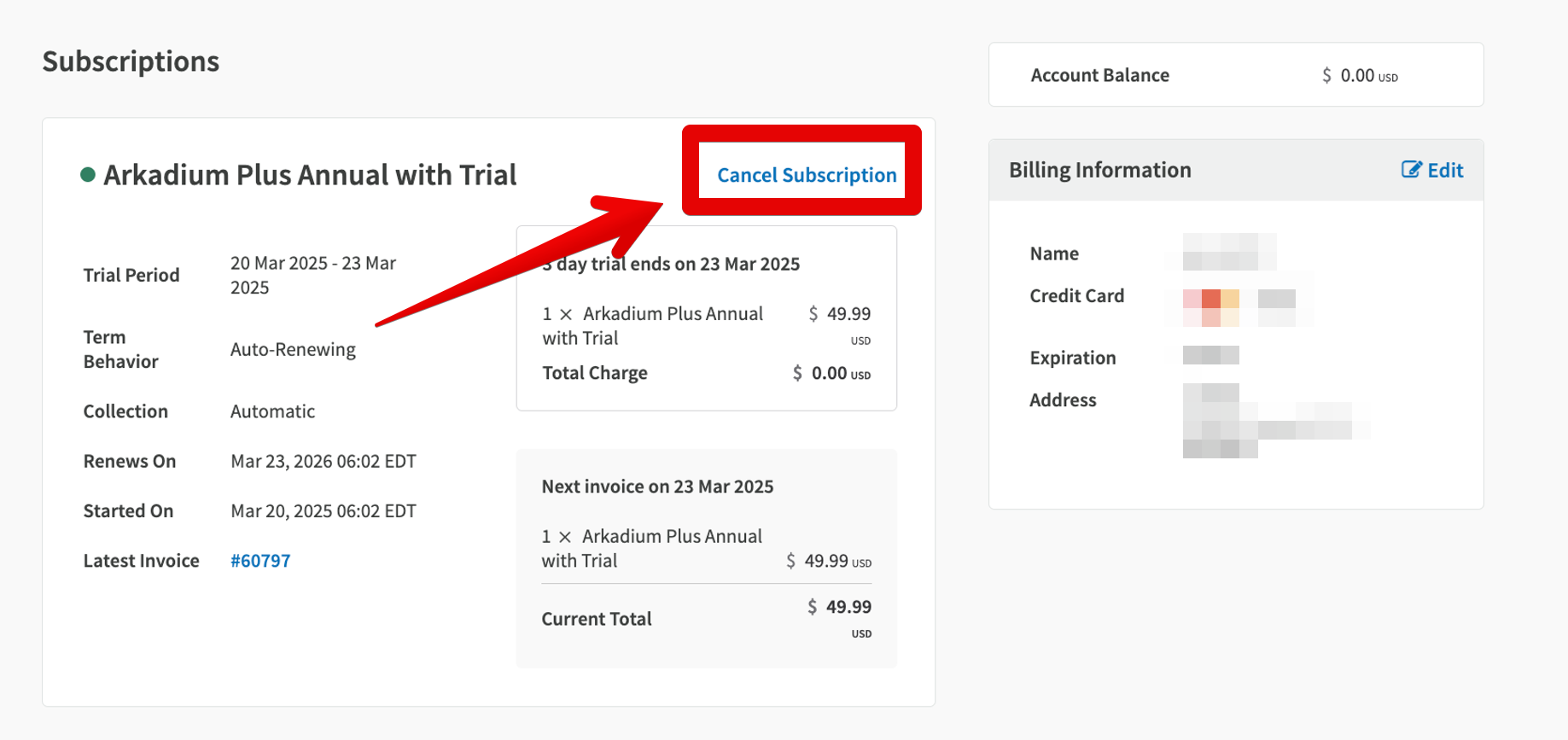Click the Account Balance label

click(1099, 75)
